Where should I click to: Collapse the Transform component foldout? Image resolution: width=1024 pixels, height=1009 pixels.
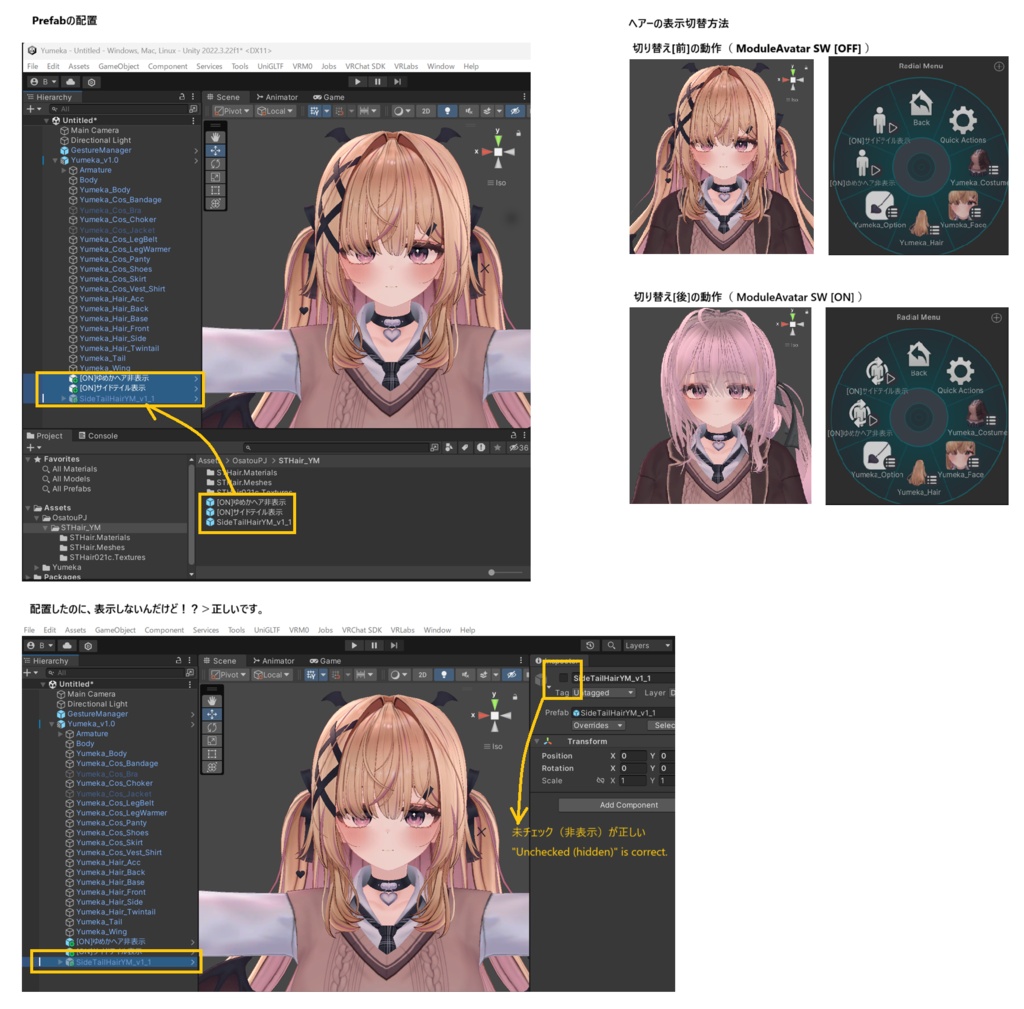tap(537, 741)
